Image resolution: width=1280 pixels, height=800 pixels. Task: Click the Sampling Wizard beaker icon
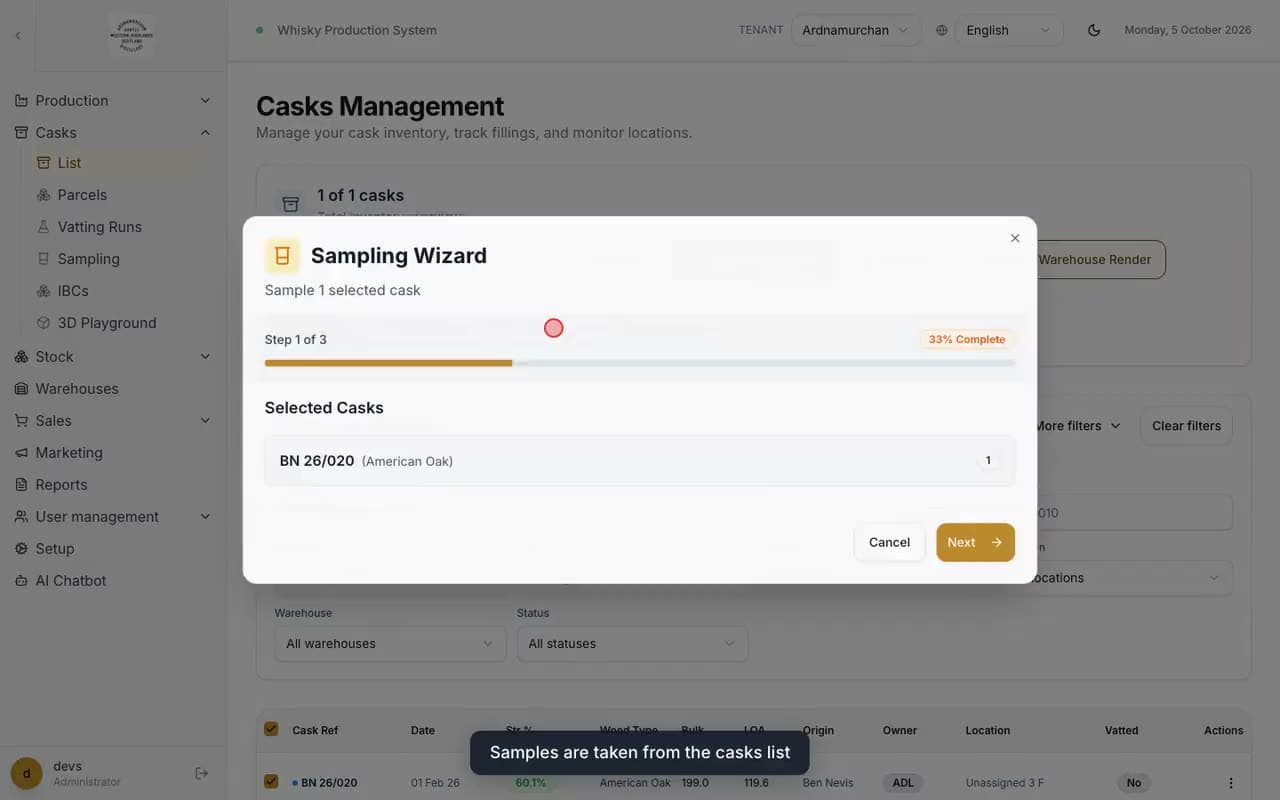tap(282, 255)
